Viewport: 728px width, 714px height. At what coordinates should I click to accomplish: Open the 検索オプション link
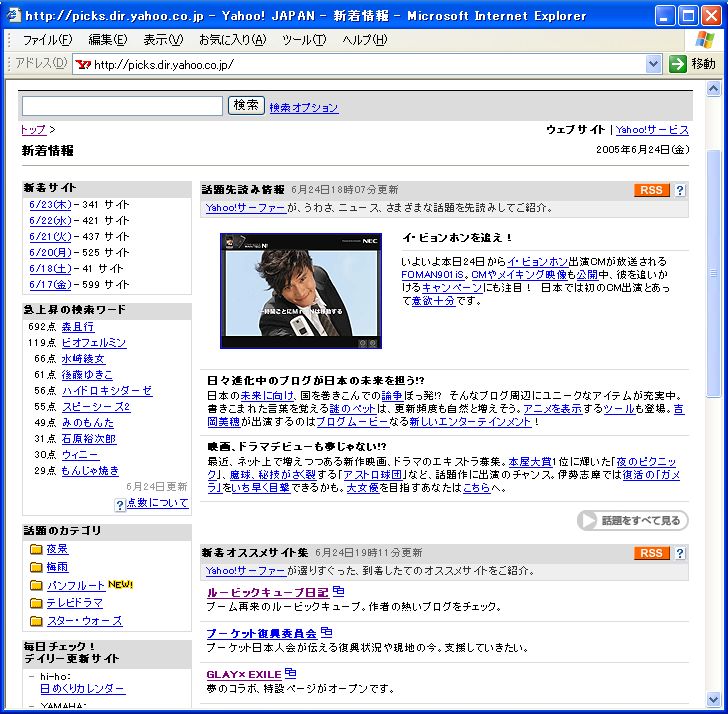click(x=304, y=108)
